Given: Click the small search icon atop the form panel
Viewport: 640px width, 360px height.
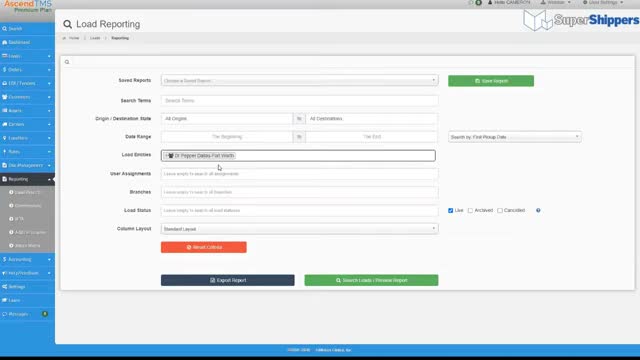Looking at the screenshot, I should click(67, 62).
